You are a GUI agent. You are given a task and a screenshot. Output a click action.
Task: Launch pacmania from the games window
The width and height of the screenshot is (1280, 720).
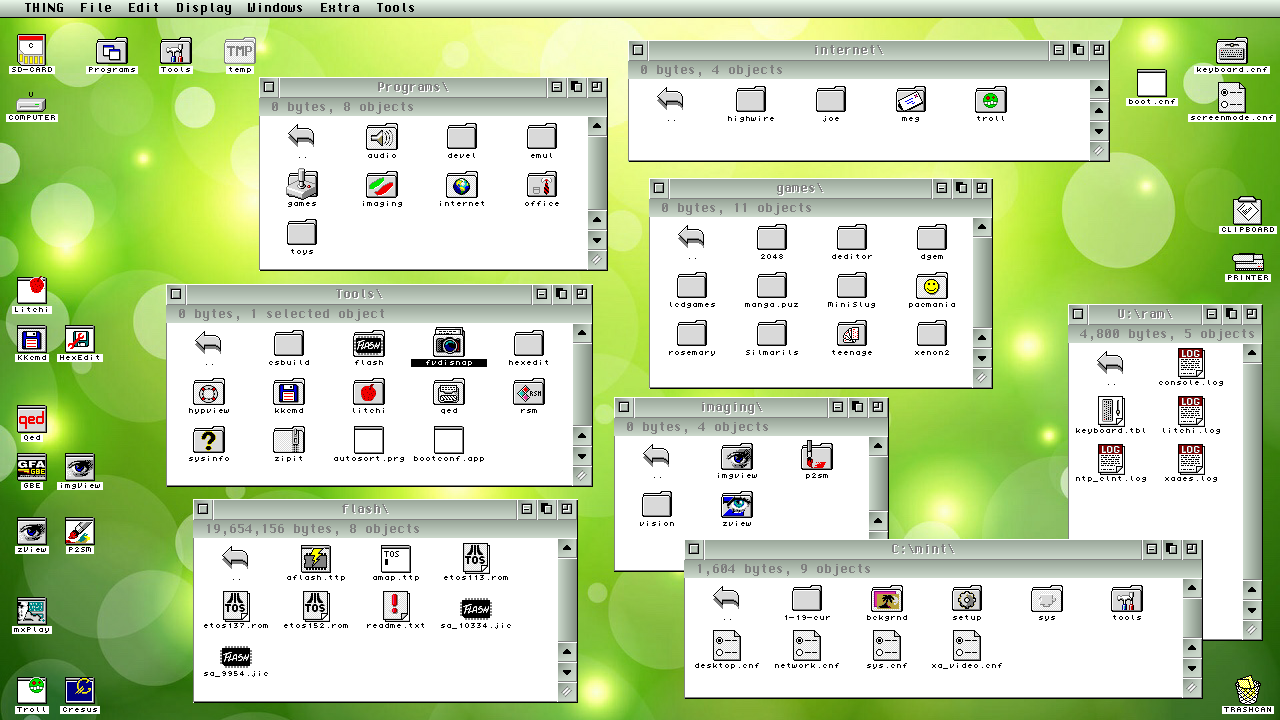pos(931,287)
